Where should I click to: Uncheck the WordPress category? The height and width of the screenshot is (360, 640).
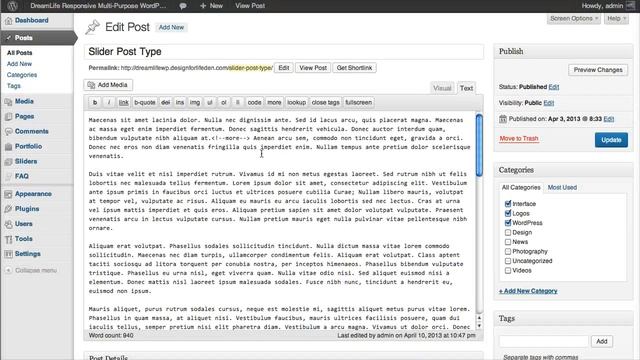508,223
